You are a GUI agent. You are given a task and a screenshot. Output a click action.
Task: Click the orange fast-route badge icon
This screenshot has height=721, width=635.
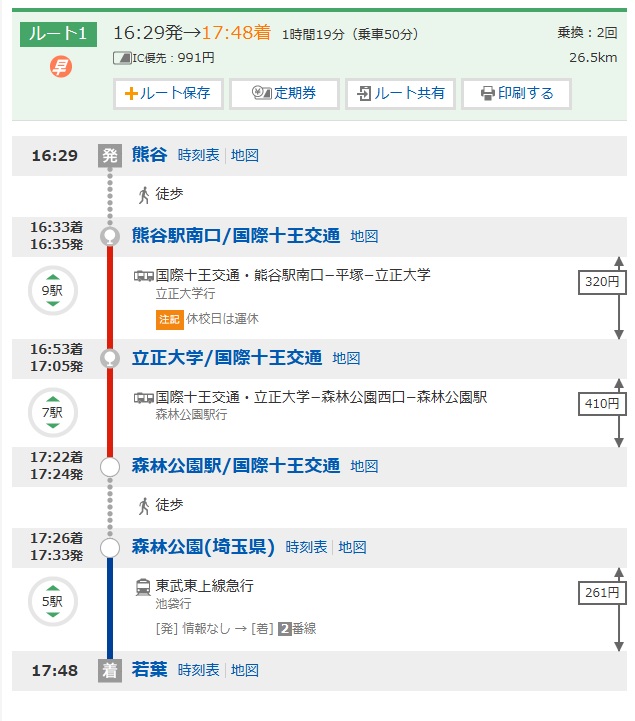click(59, 68)
